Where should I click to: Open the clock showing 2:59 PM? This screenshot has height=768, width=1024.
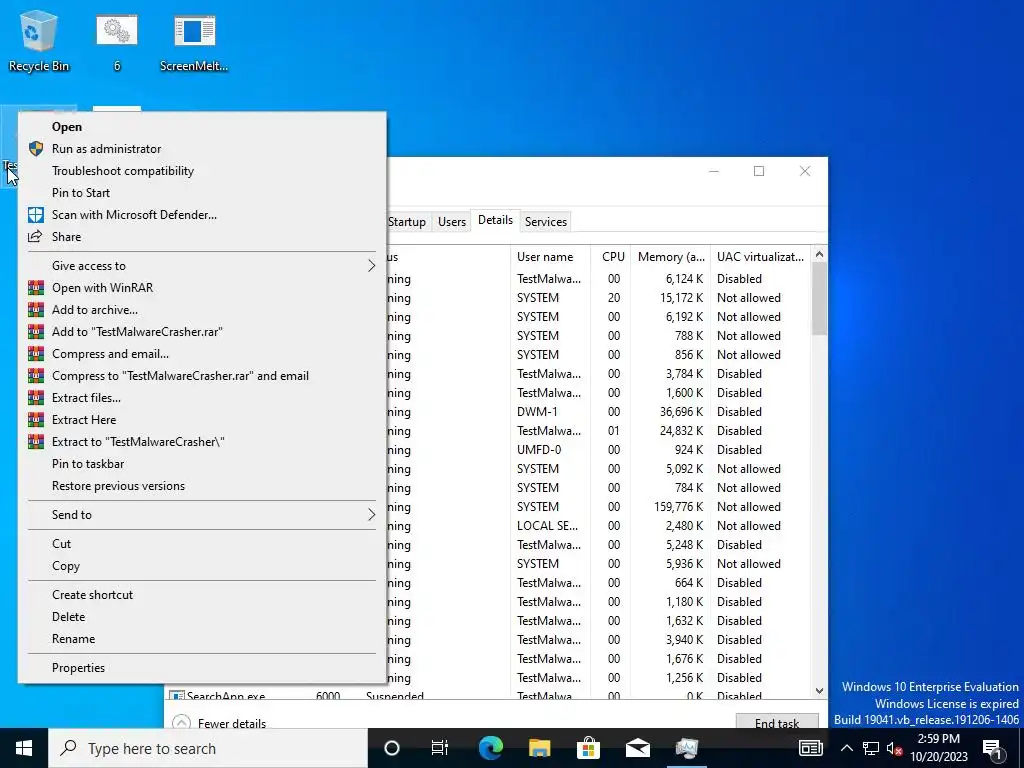[x=938, y=748]
